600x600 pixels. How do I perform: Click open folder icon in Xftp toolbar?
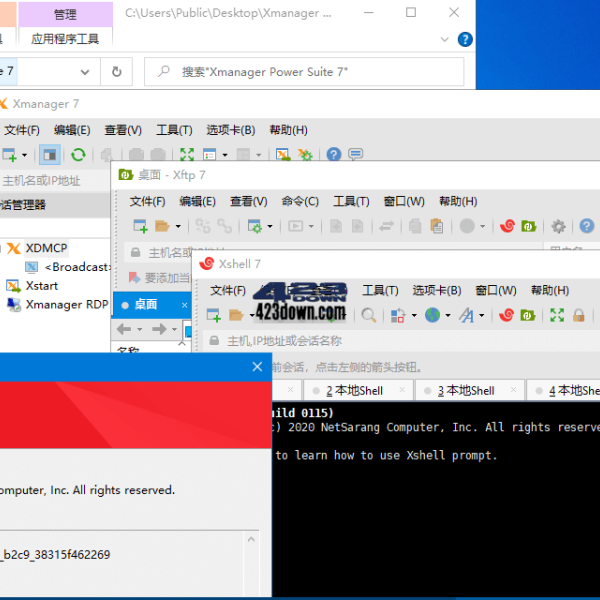tap(162, 226)
